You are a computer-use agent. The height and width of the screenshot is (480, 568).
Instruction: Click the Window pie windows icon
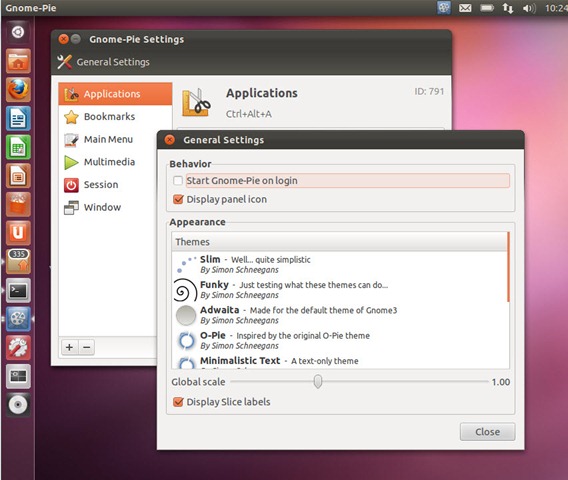[x=71, y=208]
